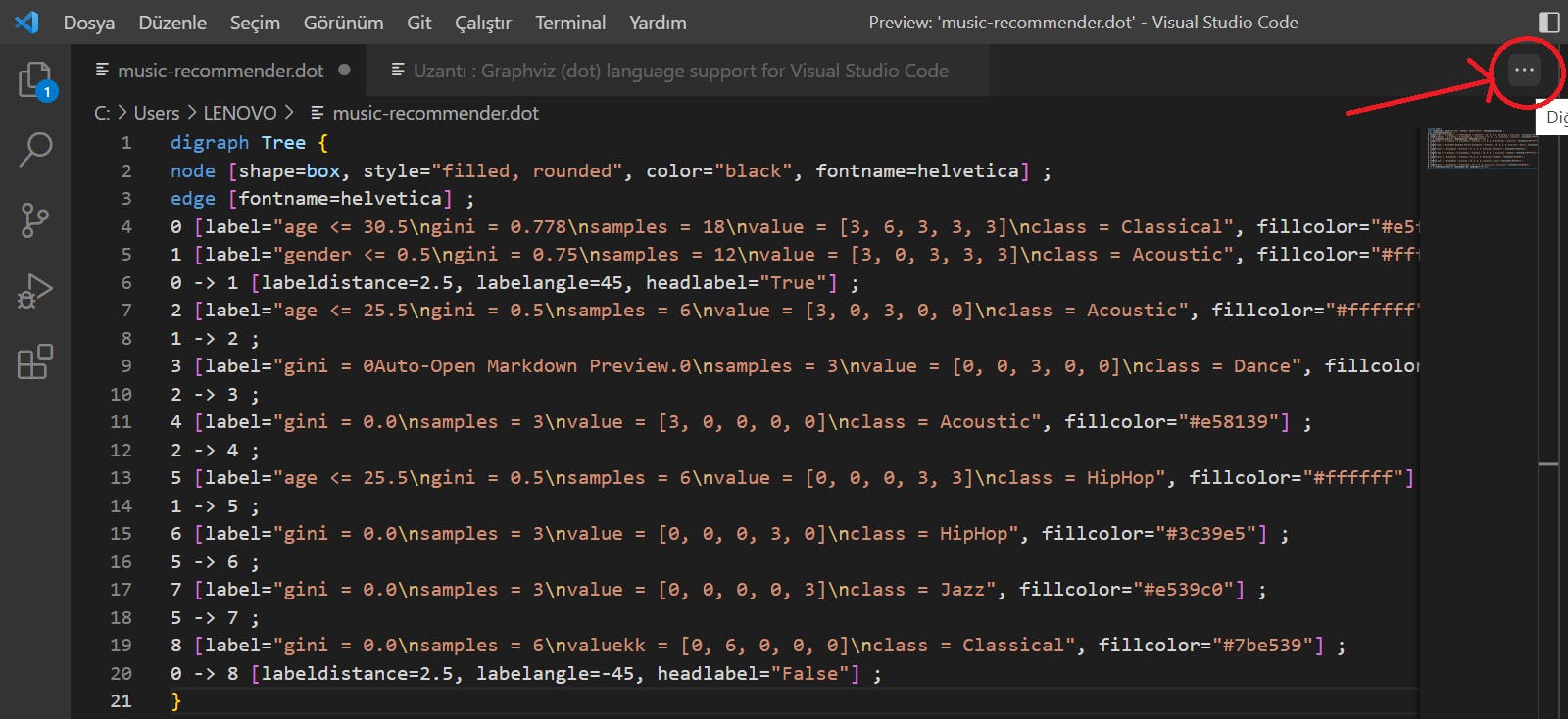Click the color value "#e539c0" on line 17
1568x719 pixels.
coord(1183,590)
